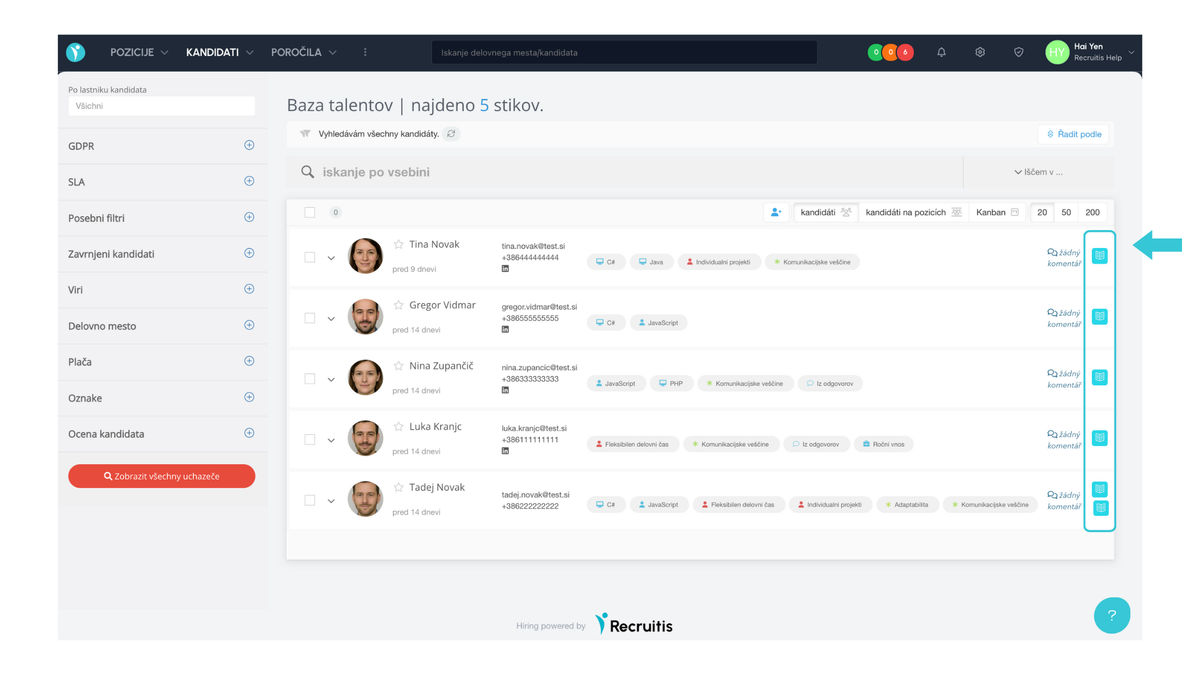
Task: Star candidate Nina Zupančič
Action: (x=398, y=366)
